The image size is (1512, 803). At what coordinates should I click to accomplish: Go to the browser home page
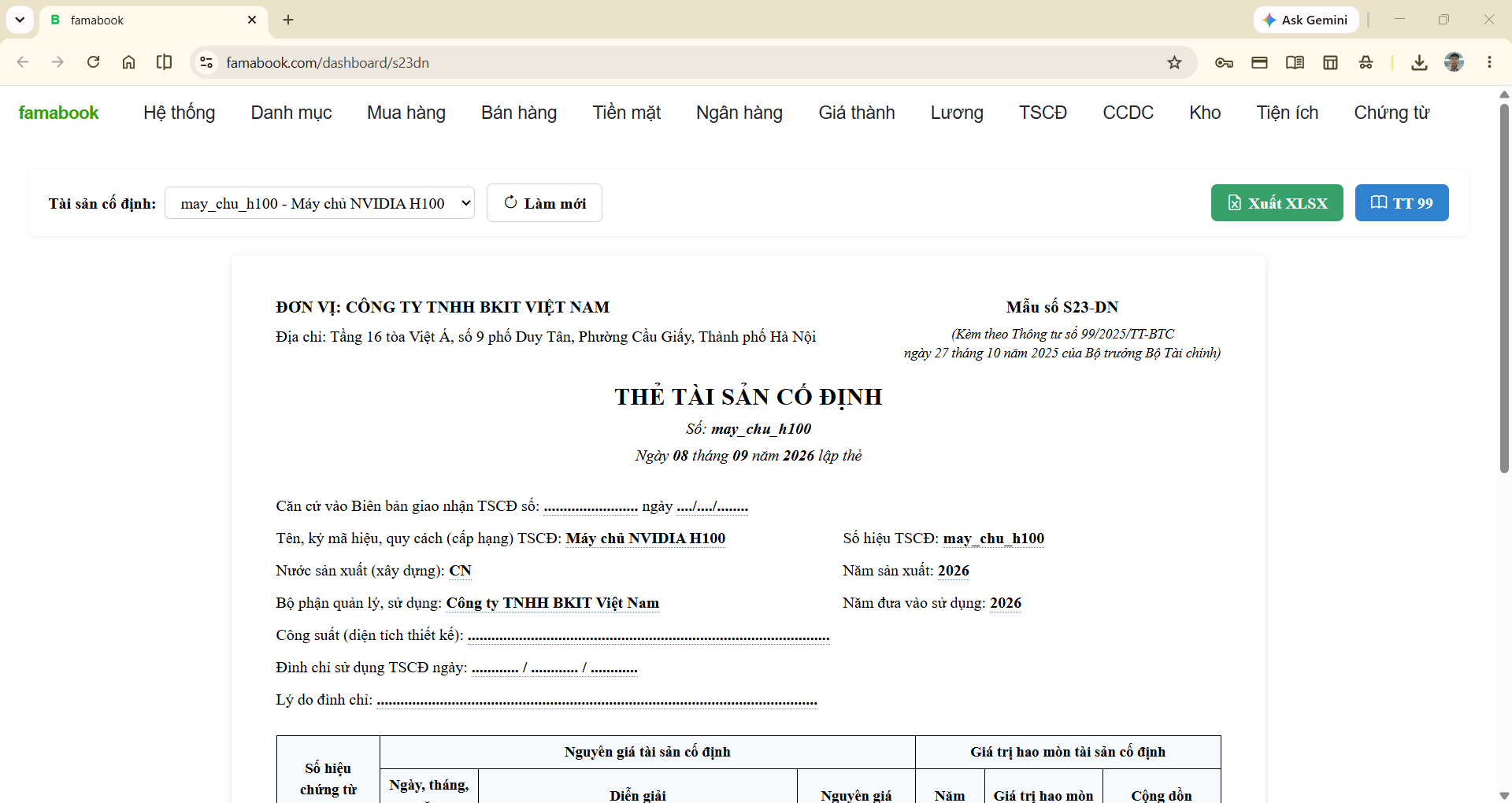pos(128,62)
